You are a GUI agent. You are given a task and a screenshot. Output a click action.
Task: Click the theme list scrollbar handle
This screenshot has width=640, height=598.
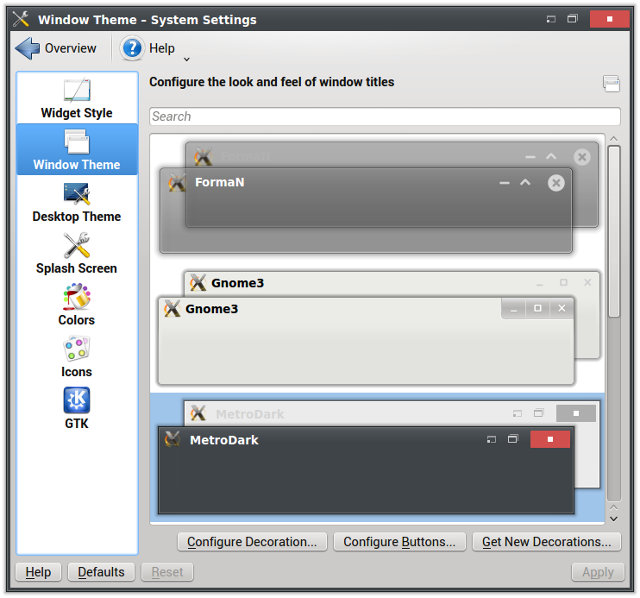[613, 231]
